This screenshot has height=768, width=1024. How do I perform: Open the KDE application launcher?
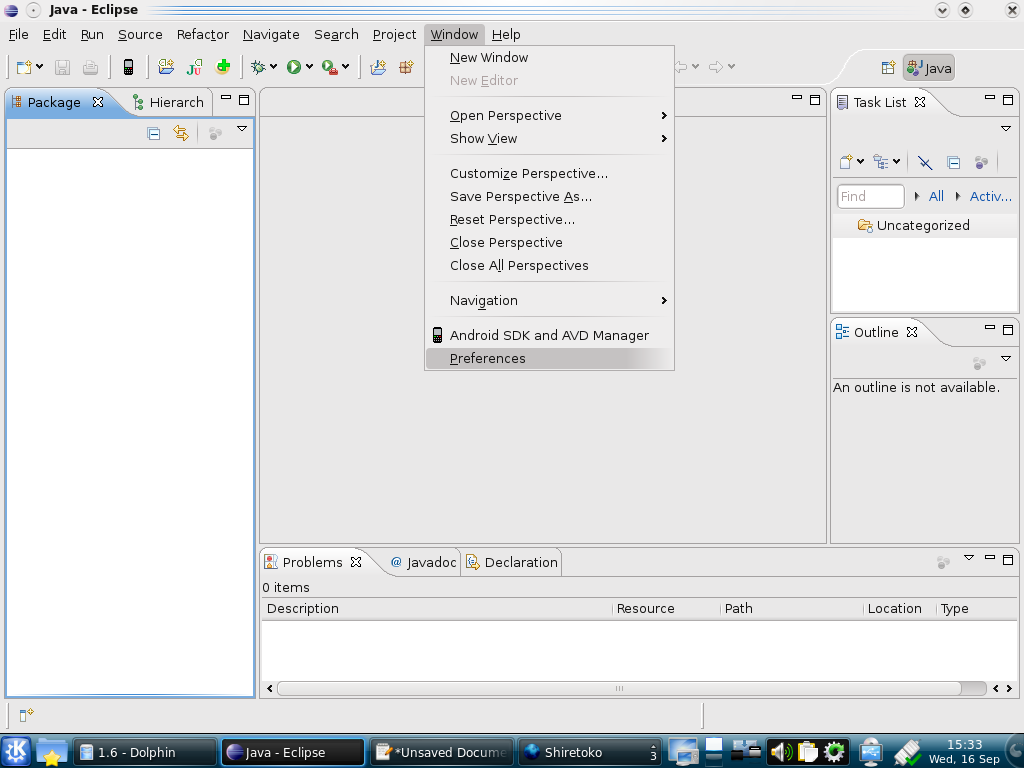(16, 752)
